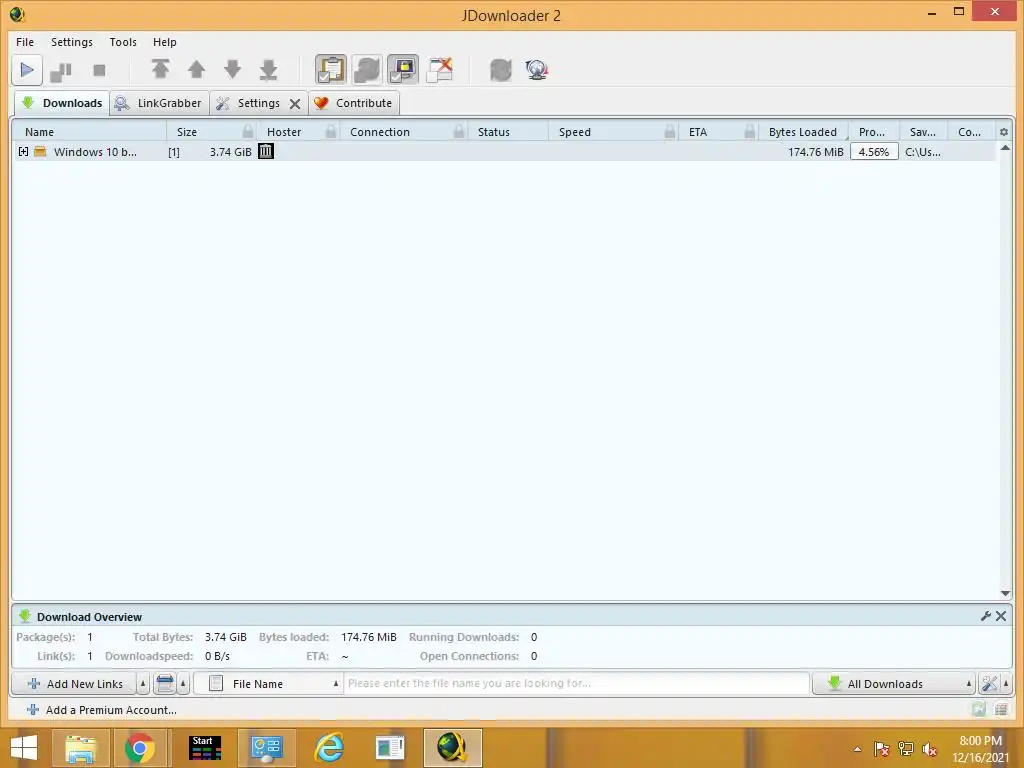Click Add a Premium Account link
1024x768 pixels.
[x=102, y=710]
